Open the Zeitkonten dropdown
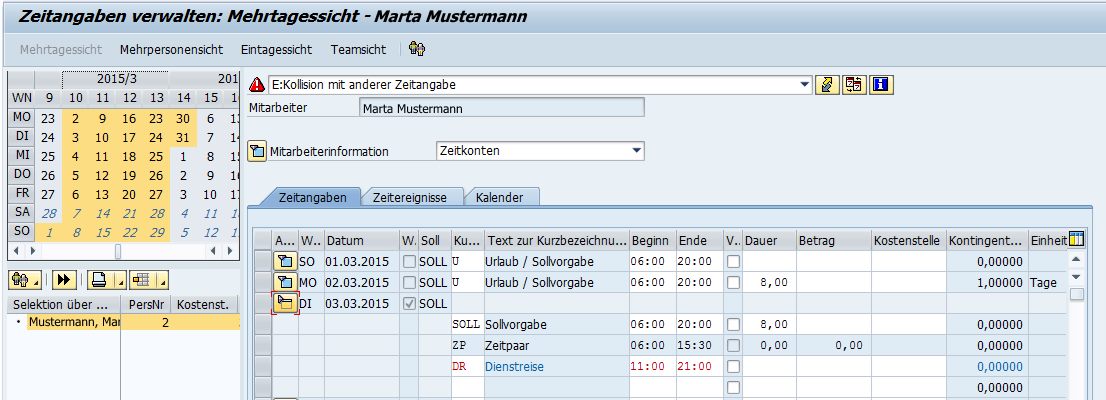Viewport: 1106px width, 400px height. pos(636,151)
